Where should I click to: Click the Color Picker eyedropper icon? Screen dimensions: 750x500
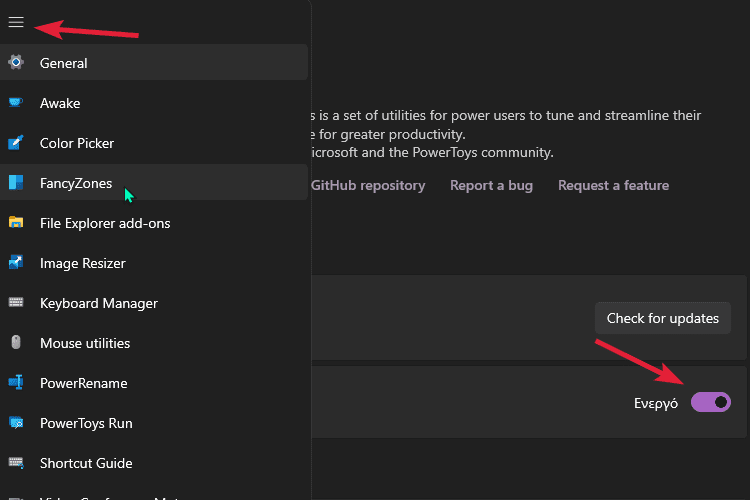[x=16, y=143]
